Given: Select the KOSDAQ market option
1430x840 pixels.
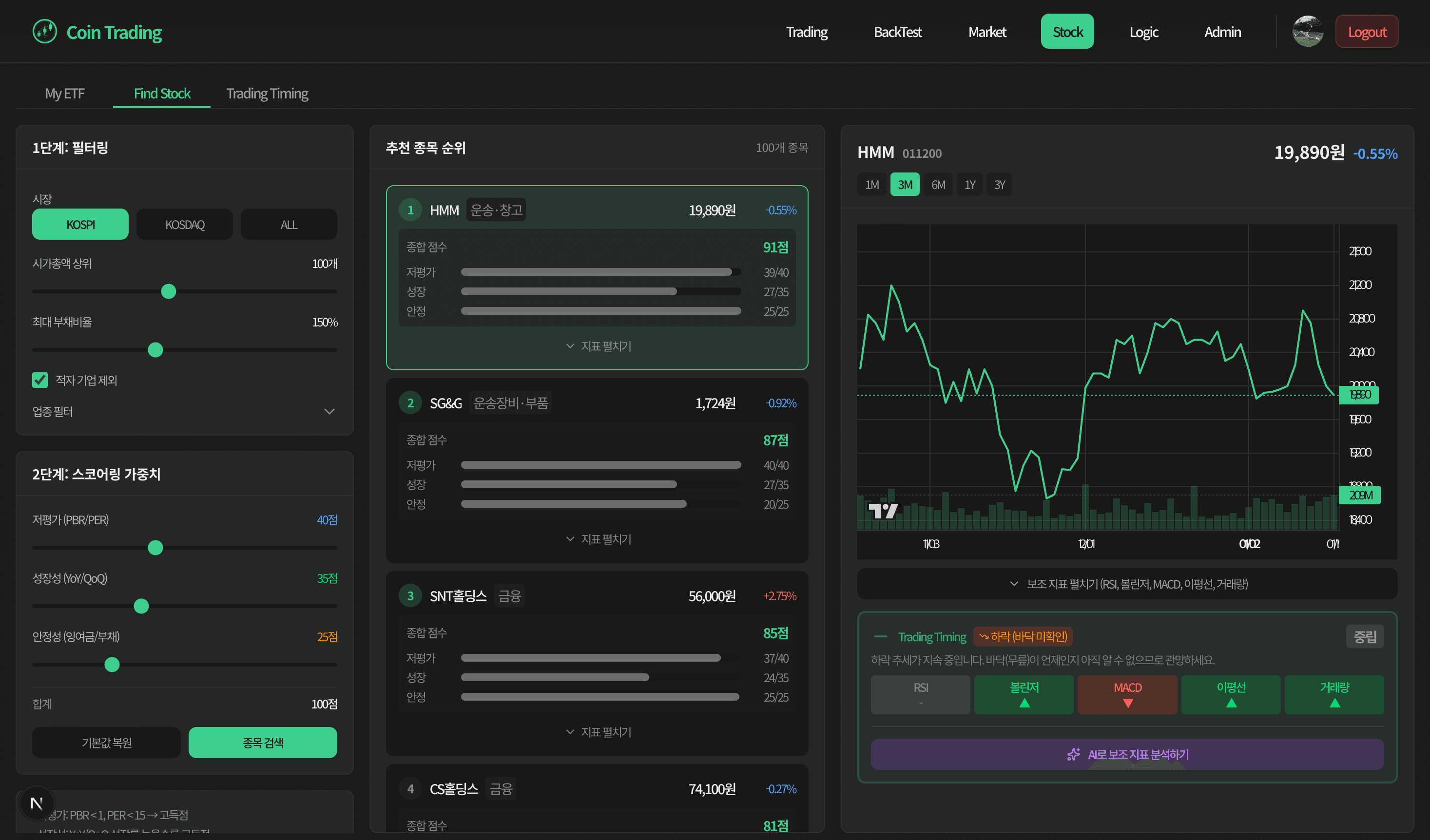Looking at the screenshot, I should (184, 224).
